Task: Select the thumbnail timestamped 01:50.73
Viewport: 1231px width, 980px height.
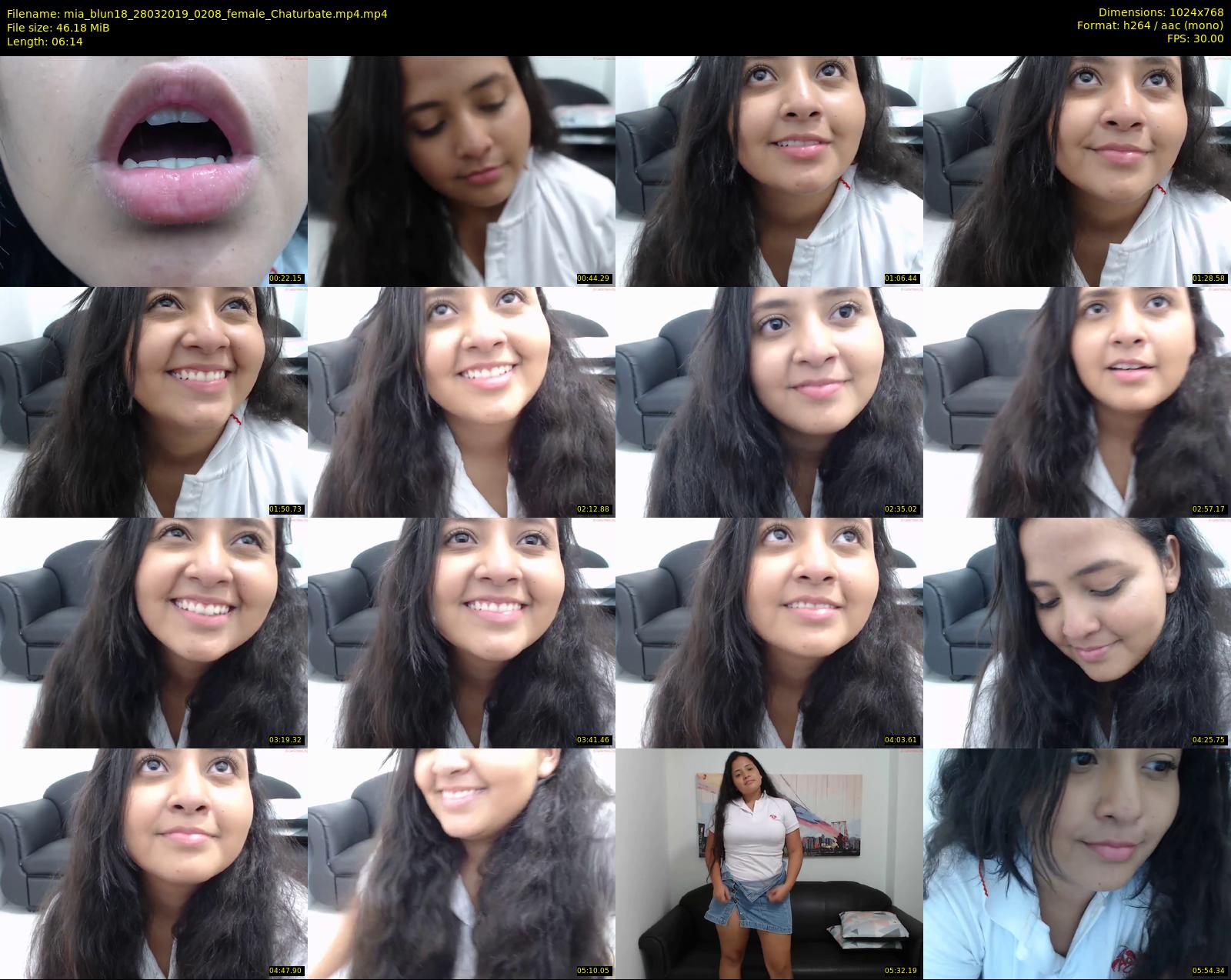Action: [154, 402]
